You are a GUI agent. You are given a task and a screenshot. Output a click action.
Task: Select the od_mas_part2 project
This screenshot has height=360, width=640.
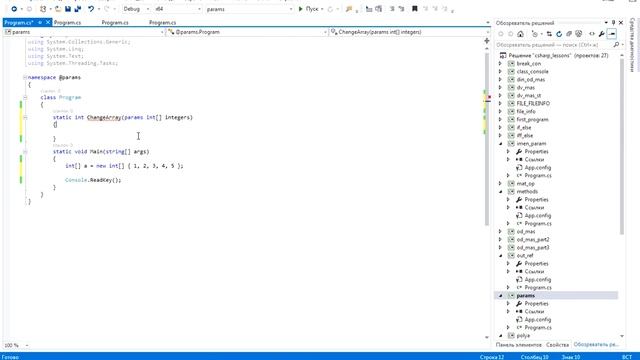(x=533, y=240)
